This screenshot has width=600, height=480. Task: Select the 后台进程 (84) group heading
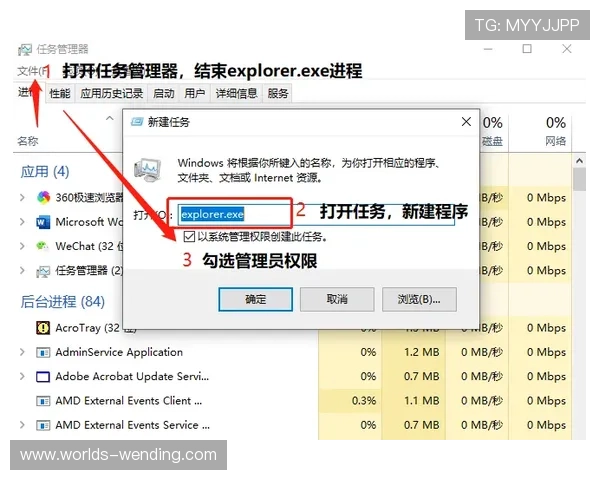62,302
